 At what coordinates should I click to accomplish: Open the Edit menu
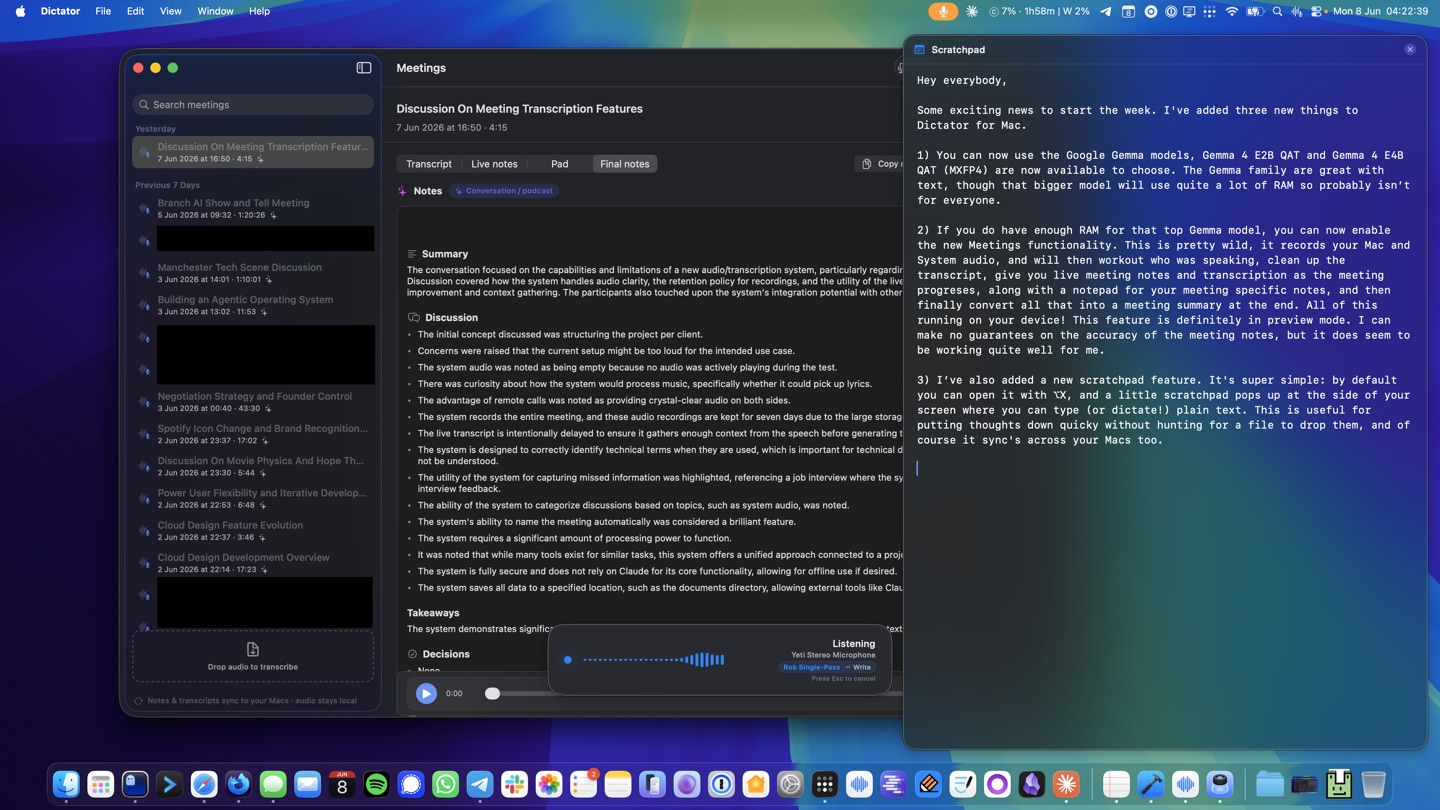coord(135,11)
